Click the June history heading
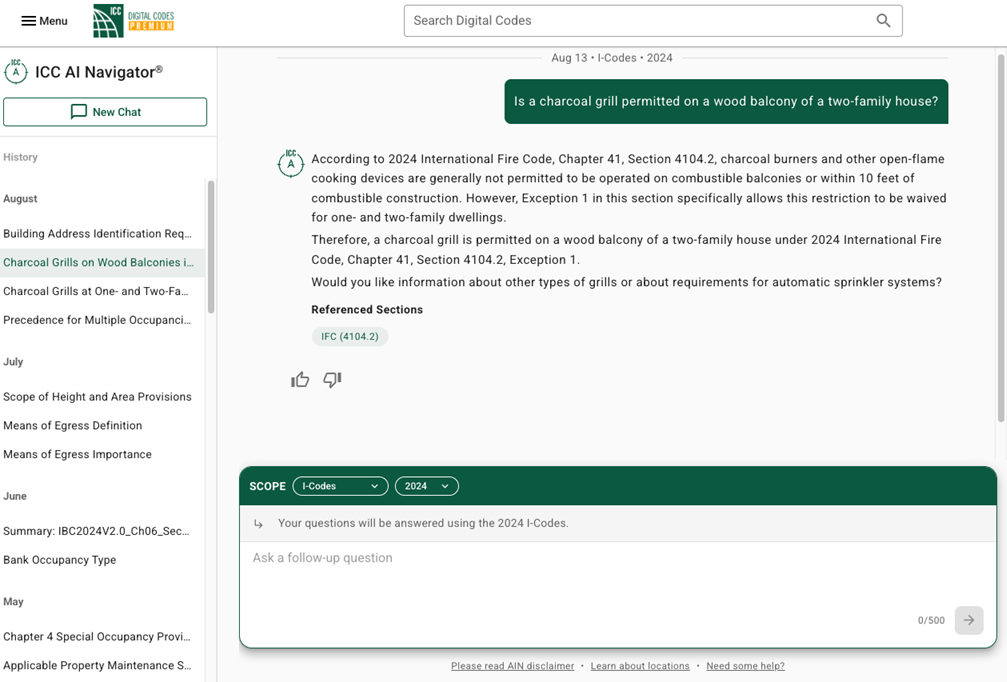The height and width of the screenshot is (682, 1007). (x=15, y=496)
